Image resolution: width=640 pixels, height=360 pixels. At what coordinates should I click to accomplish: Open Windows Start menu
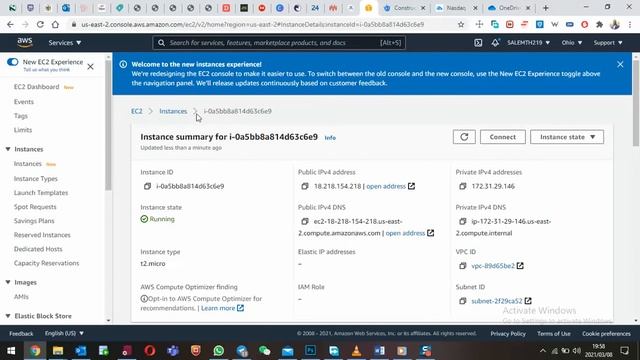11,351
